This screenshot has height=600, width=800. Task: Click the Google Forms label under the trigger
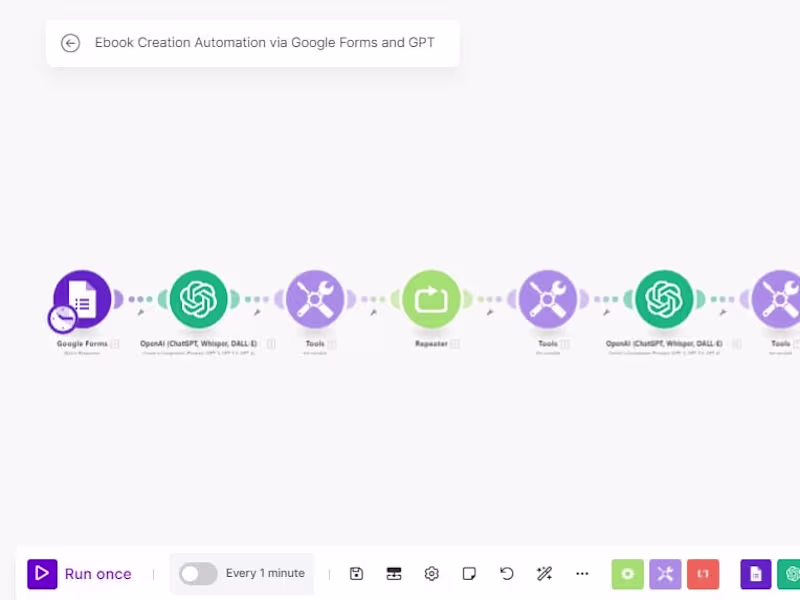tap(82, 343)
